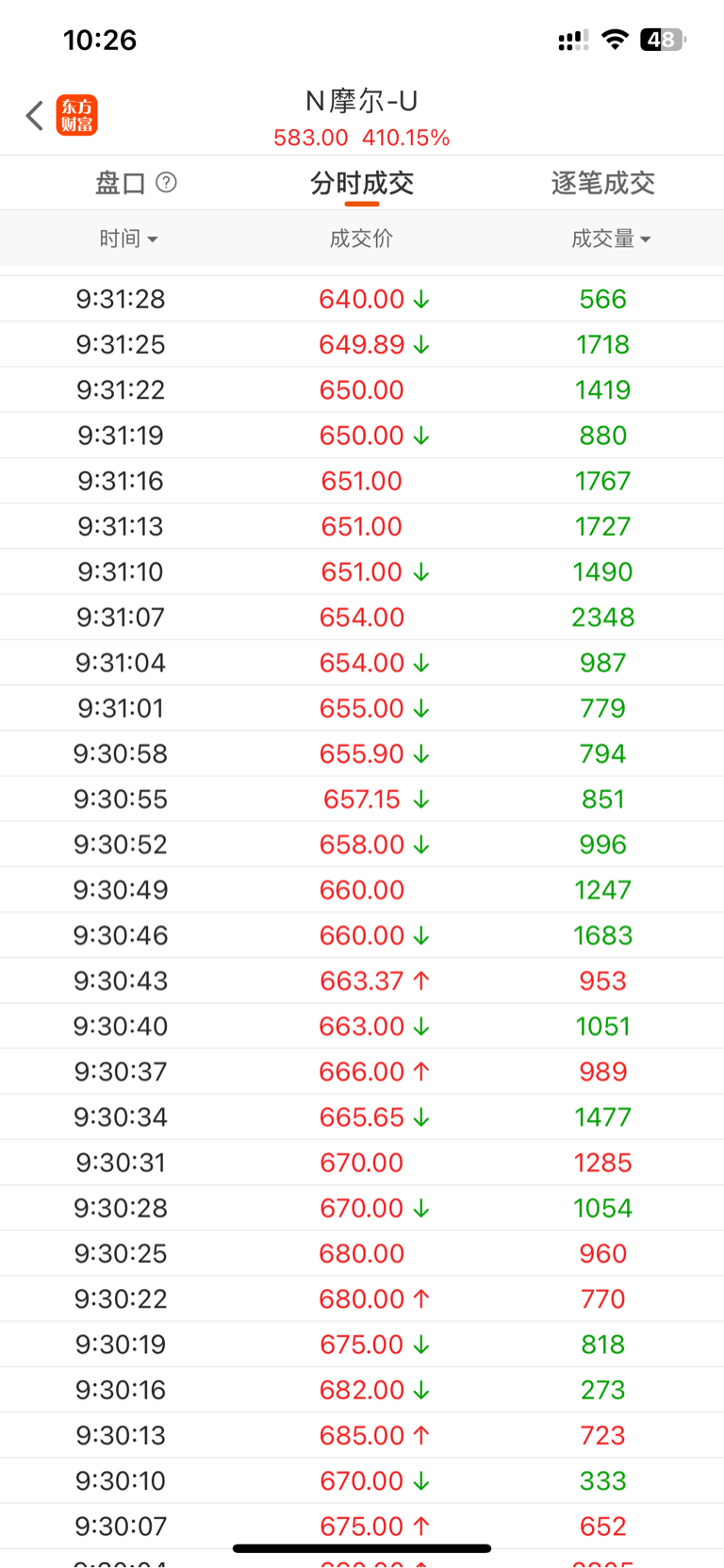Tap the 成交价 column header
This screenshot has height=1568, width=724.
point(361,239)
